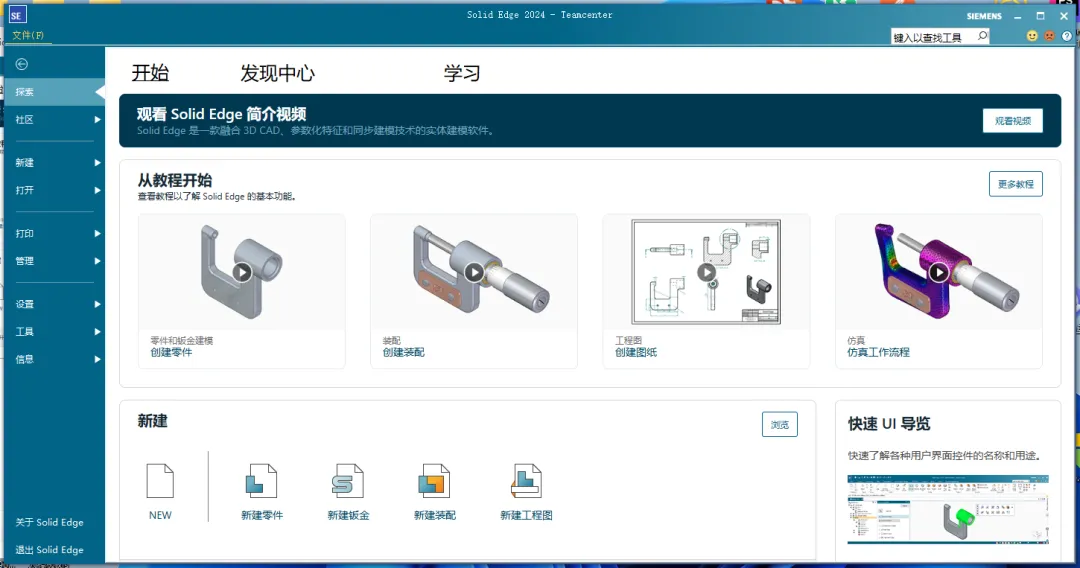This screenshot has width=1080, height=568.
Task: Switch to the 发现中心 tab
Action: coord(277,73)
